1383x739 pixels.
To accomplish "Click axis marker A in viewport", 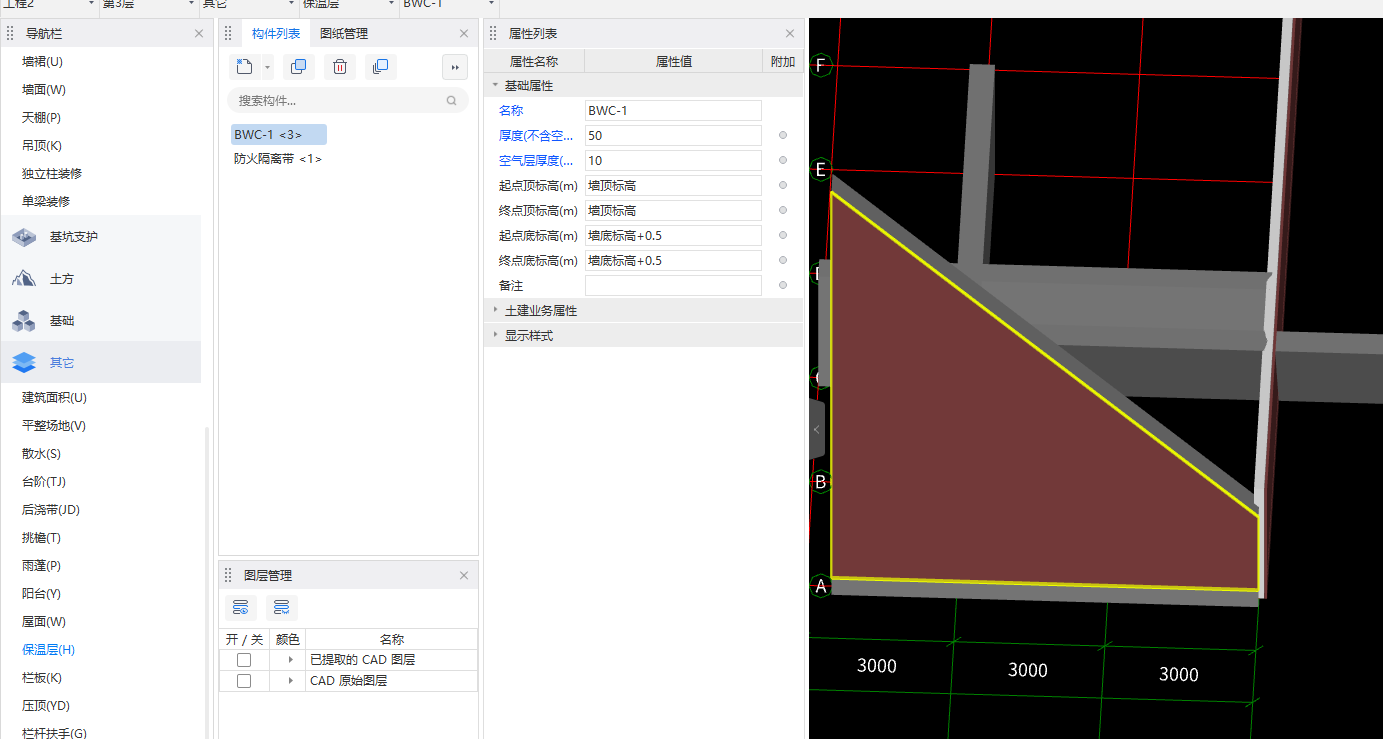I will tap(821, 586).
